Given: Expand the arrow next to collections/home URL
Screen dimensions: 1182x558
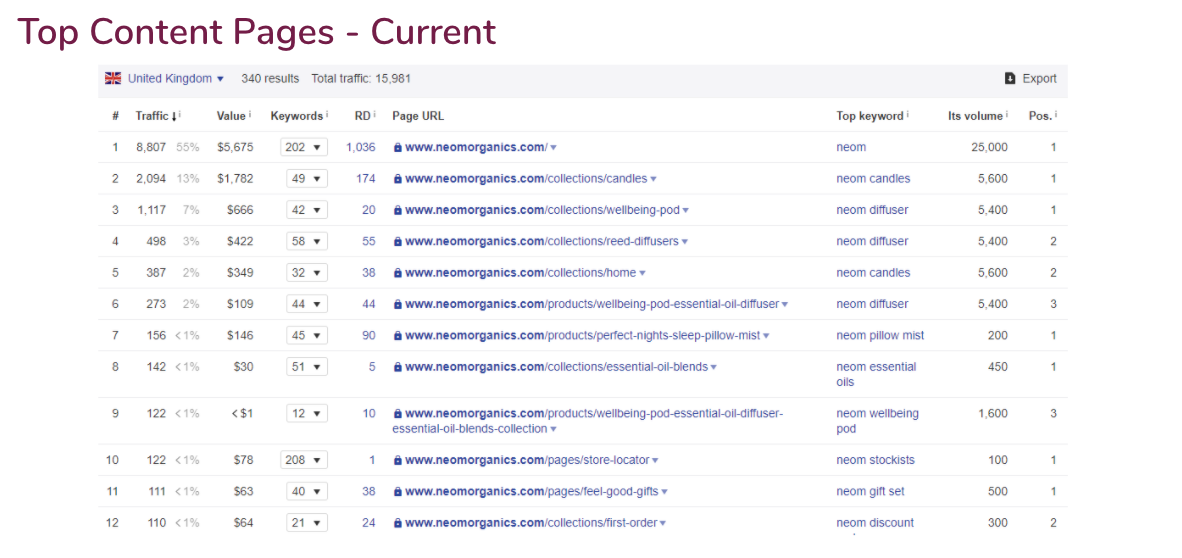Looking at the screenshot, I should tap(642, 274).
